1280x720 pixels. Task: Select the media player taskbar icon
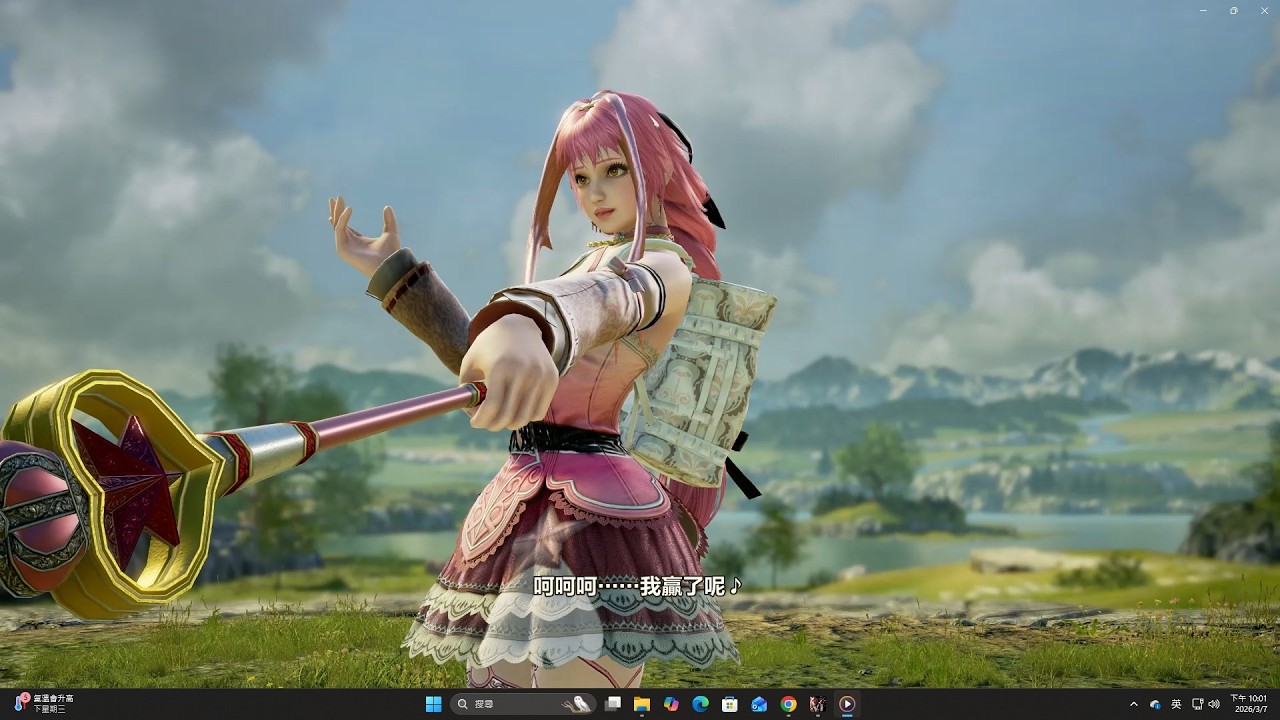click(x=847, y=704)
